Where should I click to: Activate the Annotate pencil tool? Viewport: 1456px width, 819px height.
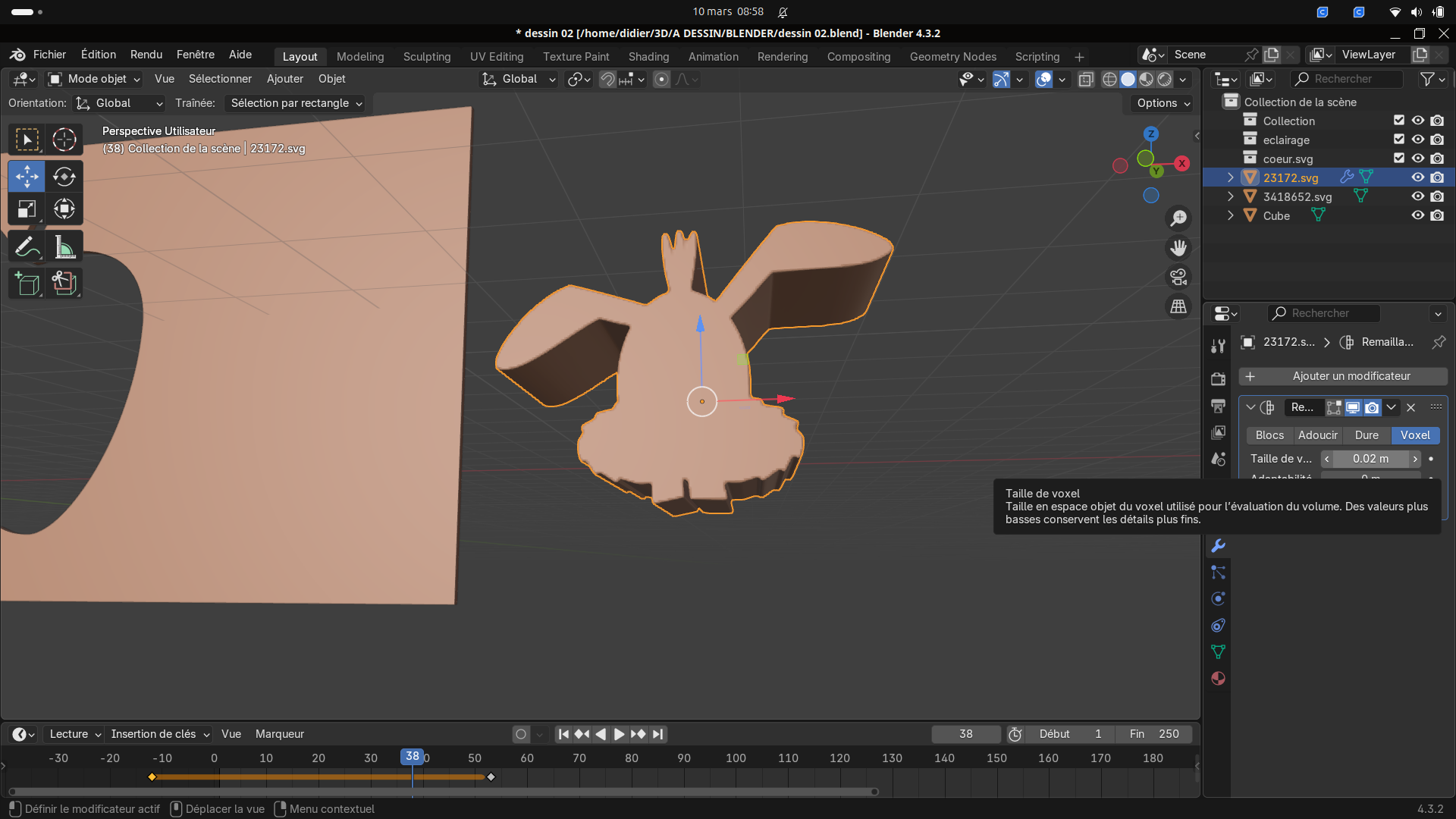(27, 247)
